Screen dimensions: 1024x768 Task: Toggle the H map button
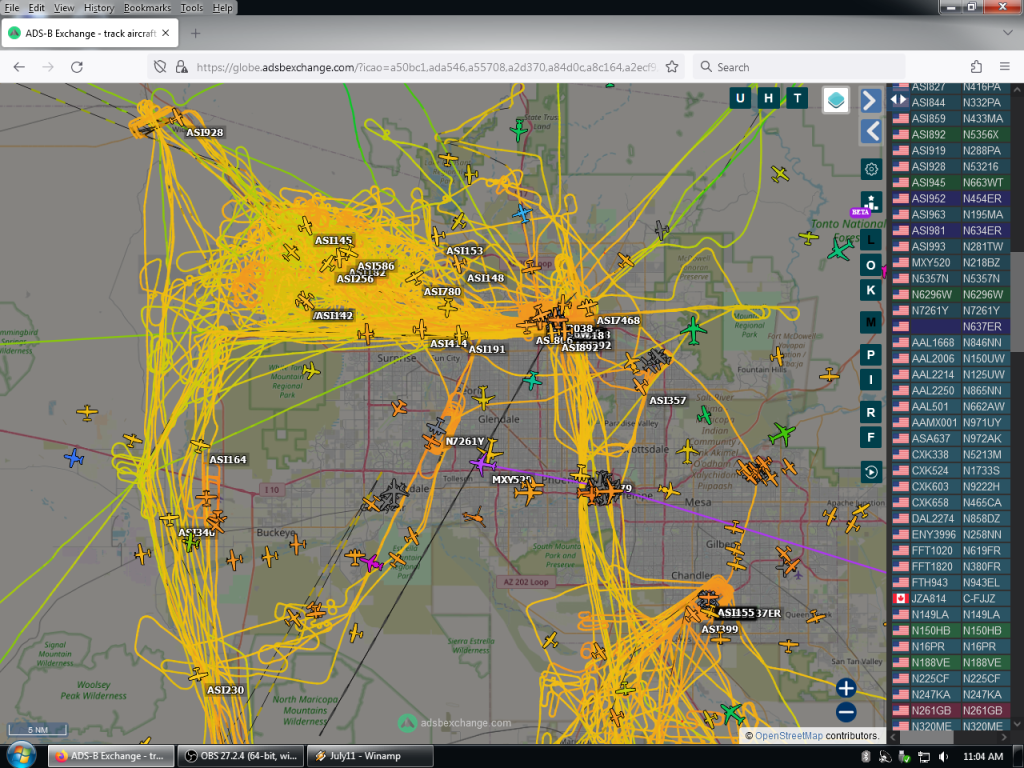pyautogui.click(x=769, y=99)
